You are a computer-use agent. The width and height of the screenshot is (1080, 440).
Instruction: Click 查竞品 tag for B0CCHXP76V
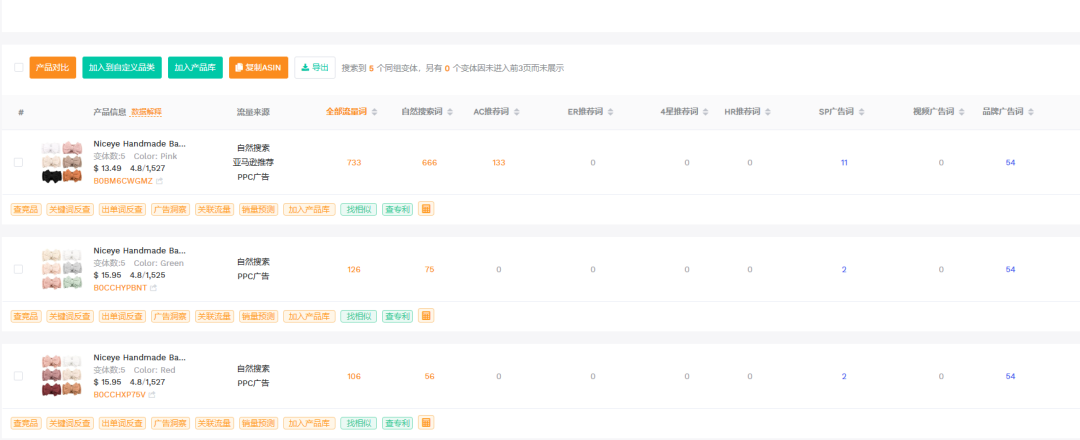[x=26, y=423]
